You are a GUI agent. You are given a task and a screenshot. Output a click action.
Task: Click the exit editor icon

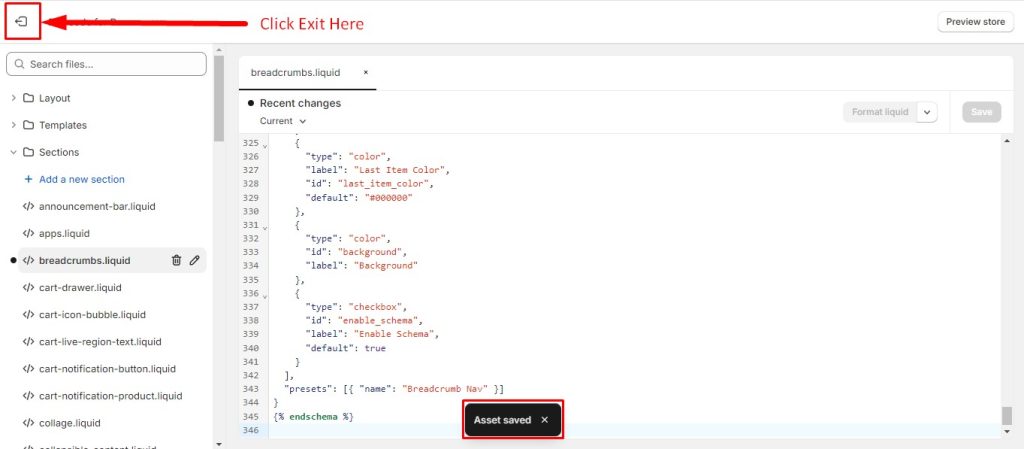pos(22,22)
